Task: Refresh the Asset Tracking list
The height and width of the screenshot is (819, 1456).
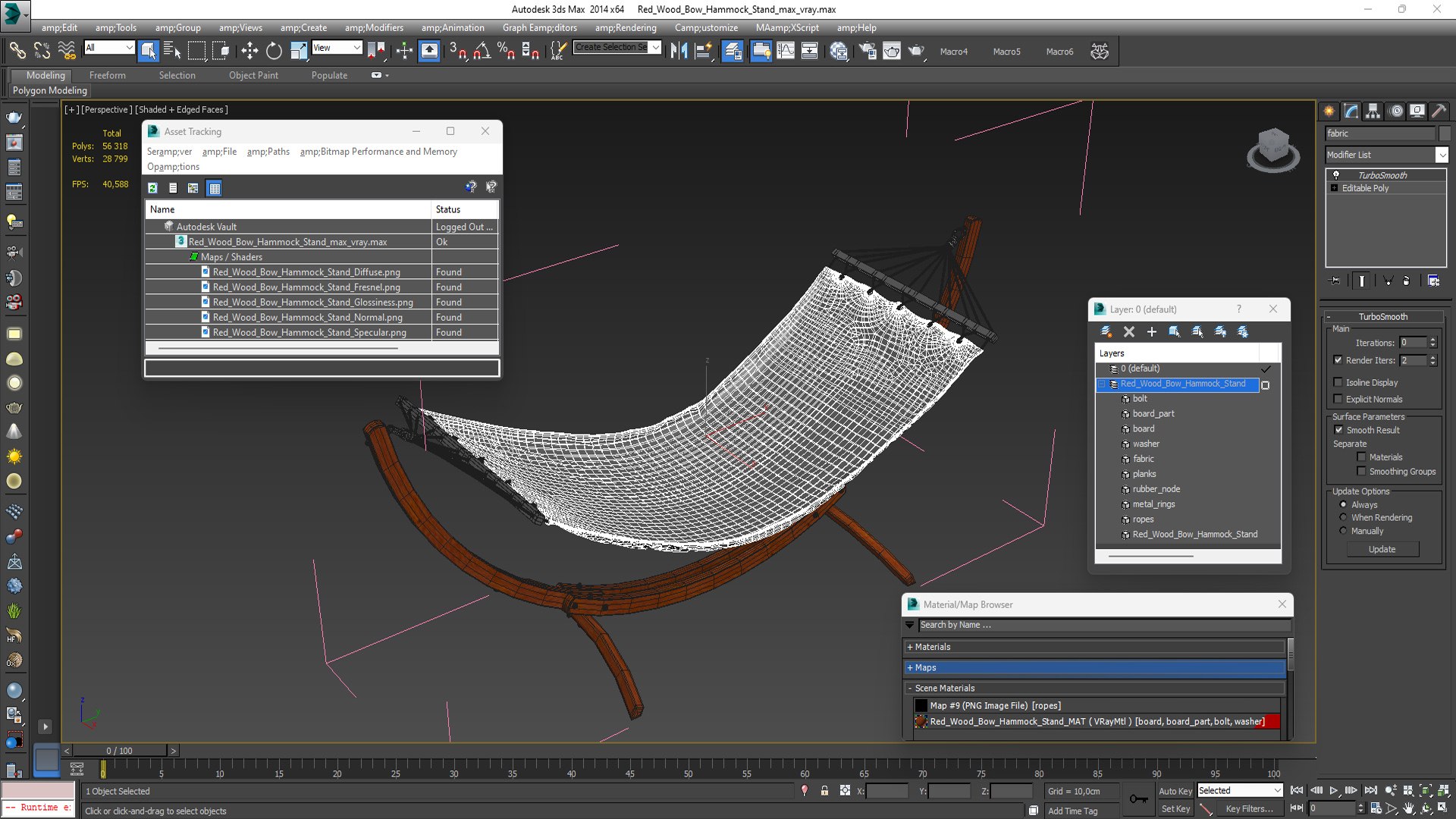Action: click(152, 188)
